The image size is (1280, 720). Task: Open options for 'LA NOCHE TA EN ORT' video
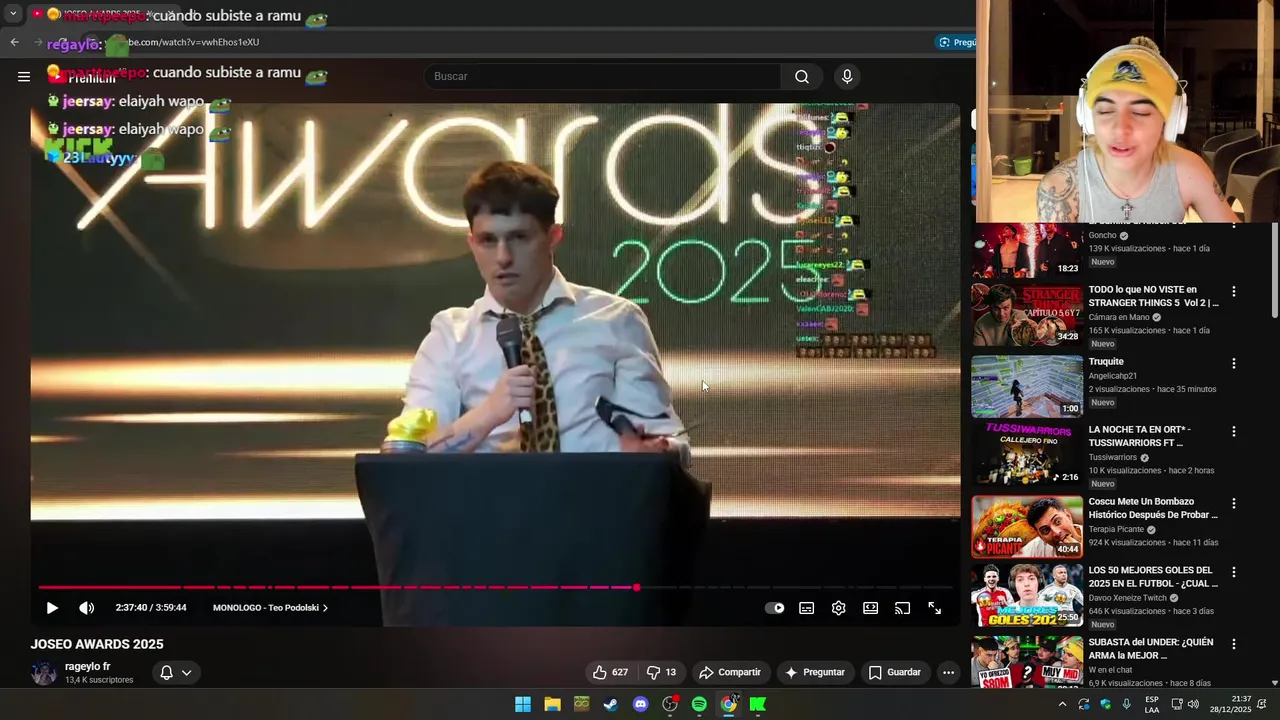tap(1233, 432)
